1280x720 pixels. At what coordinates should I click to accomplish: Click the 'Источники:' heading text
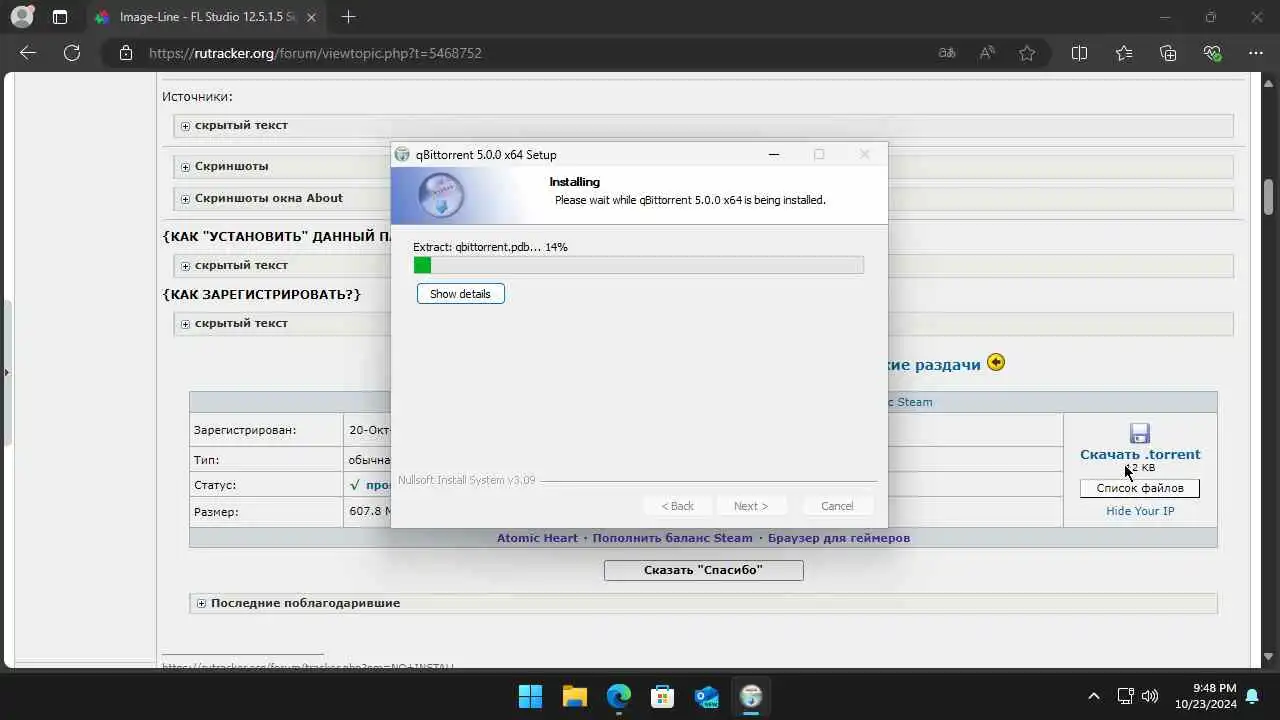[x=197, y=97]
